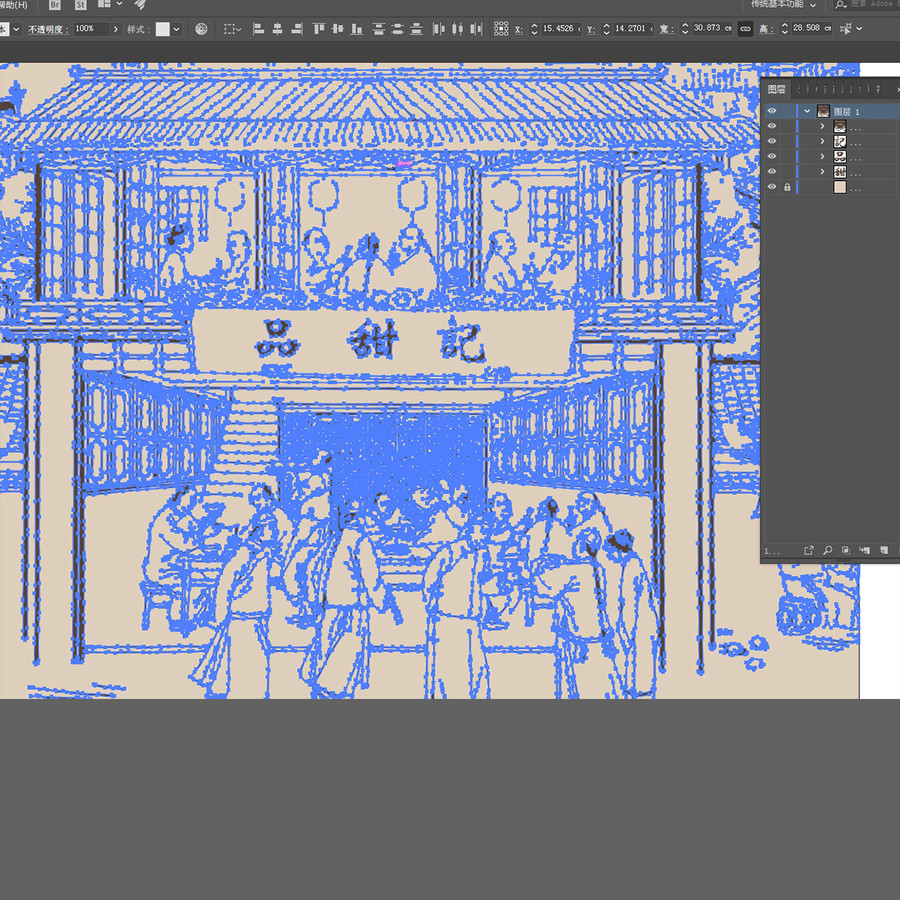Hide the 記 sublayer via eye icon
Viewport: 900px width, 900px height.
coord(772,141)
